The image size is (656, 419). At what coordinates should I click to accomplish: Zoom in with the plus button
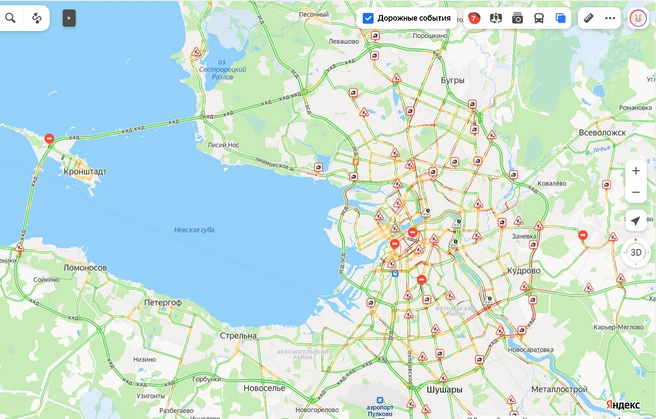[x=636, y=171]
